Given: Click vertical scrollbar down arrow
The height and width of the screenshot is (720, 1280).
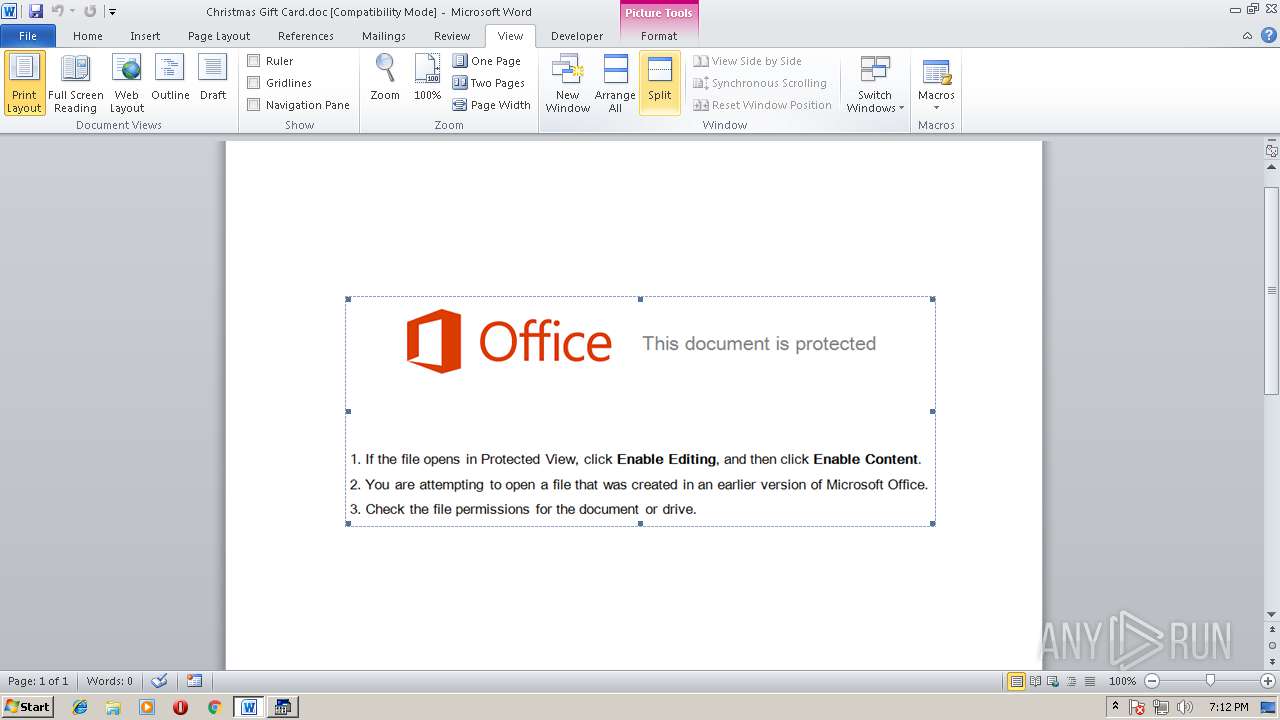Looking at the screenshot, I should tap(1272, 615).
